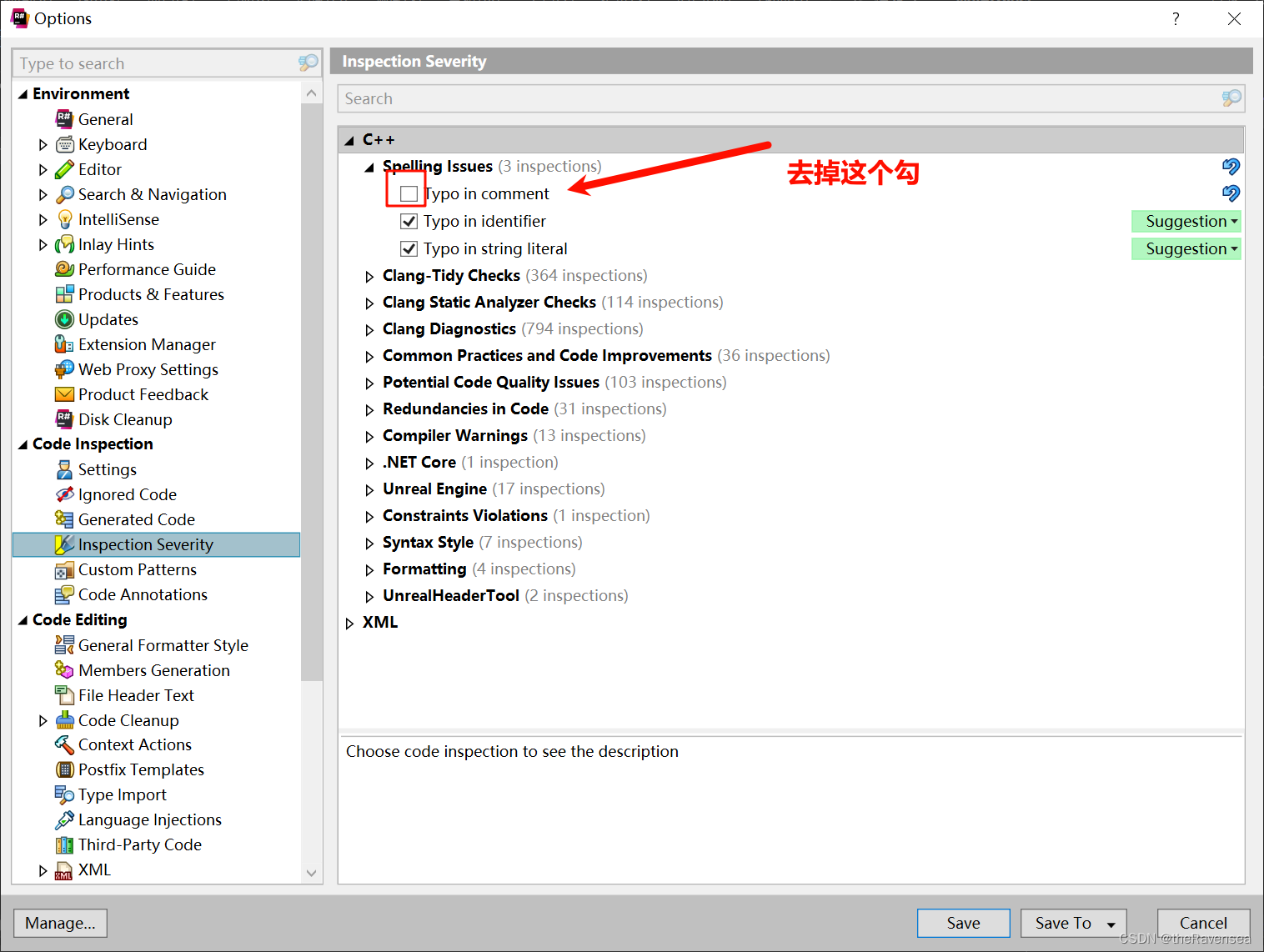This screenshot has width=1264, height=952.
Task: Collapse the Environment category
Action: coord(23,94)
